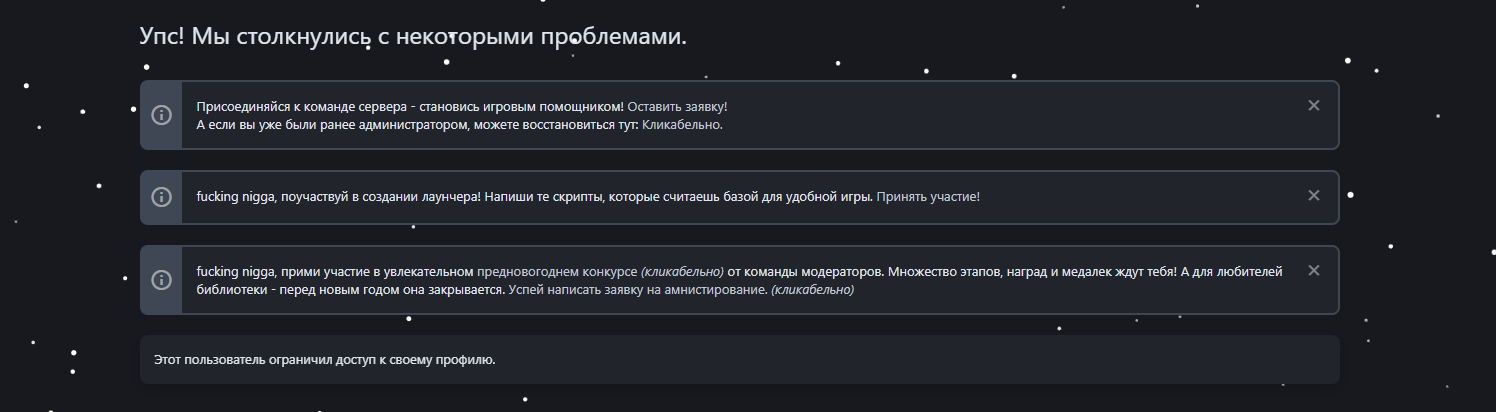Click info icon in server team recruitment notice
Image resolution: width=1496 pixels, height=412 pixels.
point(161,115)
